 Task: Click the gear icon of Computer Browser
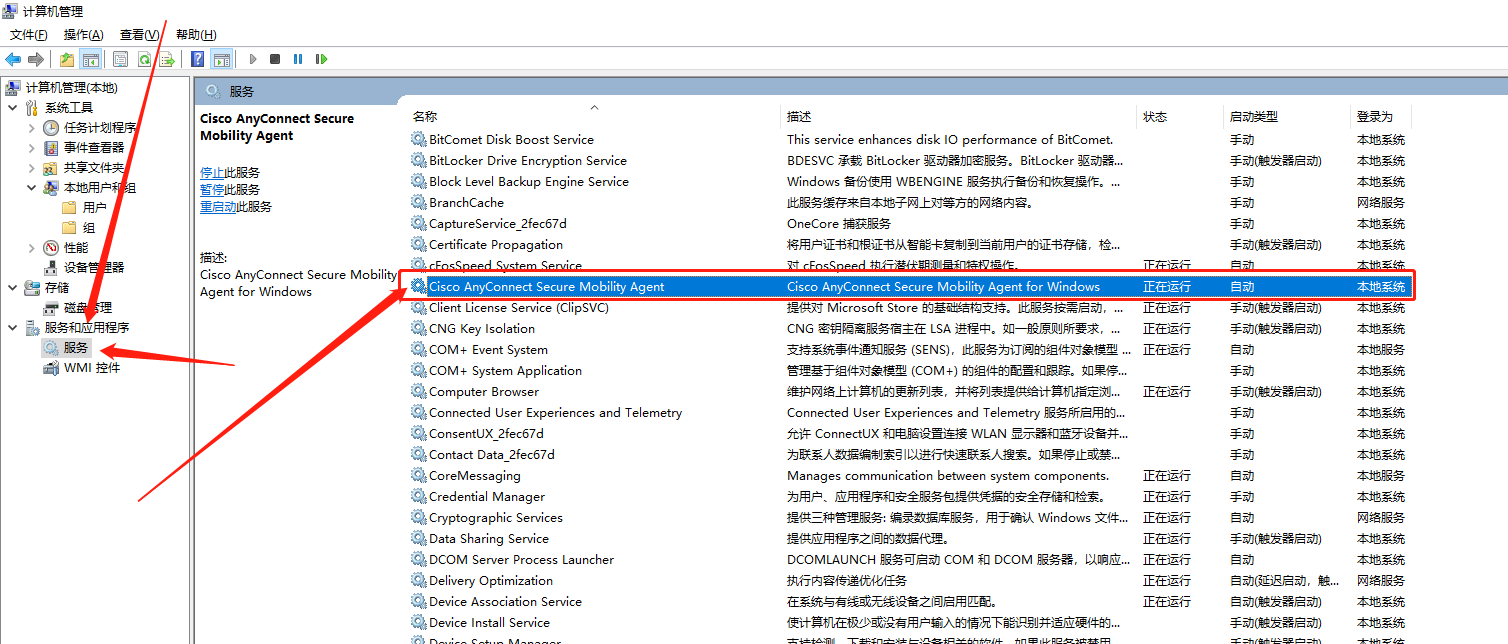coord(418,391)
